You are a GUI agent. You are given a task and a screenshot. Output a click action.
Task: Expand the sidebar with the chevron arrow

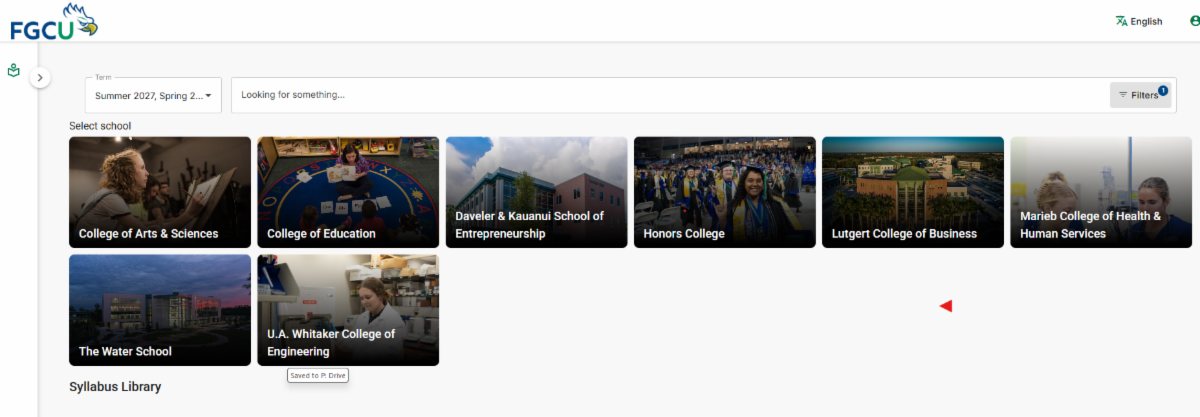pyautogui.click(x=40, y=77)
